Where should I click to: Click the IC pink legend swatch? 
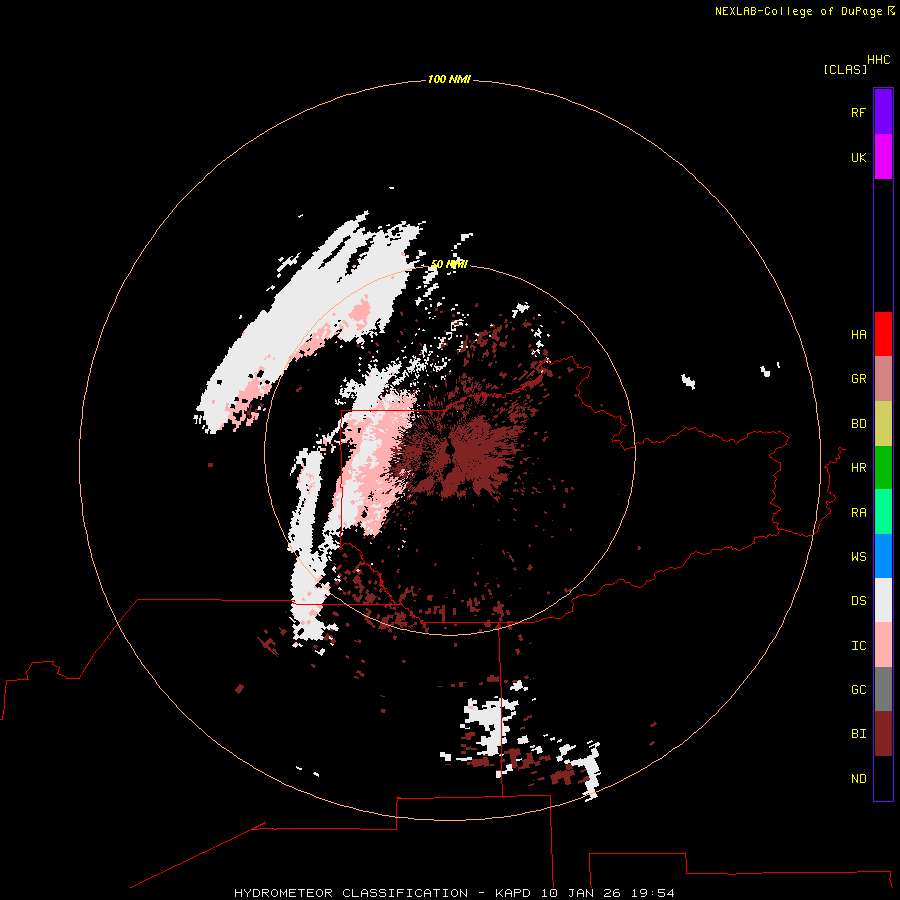pos(883,645)
